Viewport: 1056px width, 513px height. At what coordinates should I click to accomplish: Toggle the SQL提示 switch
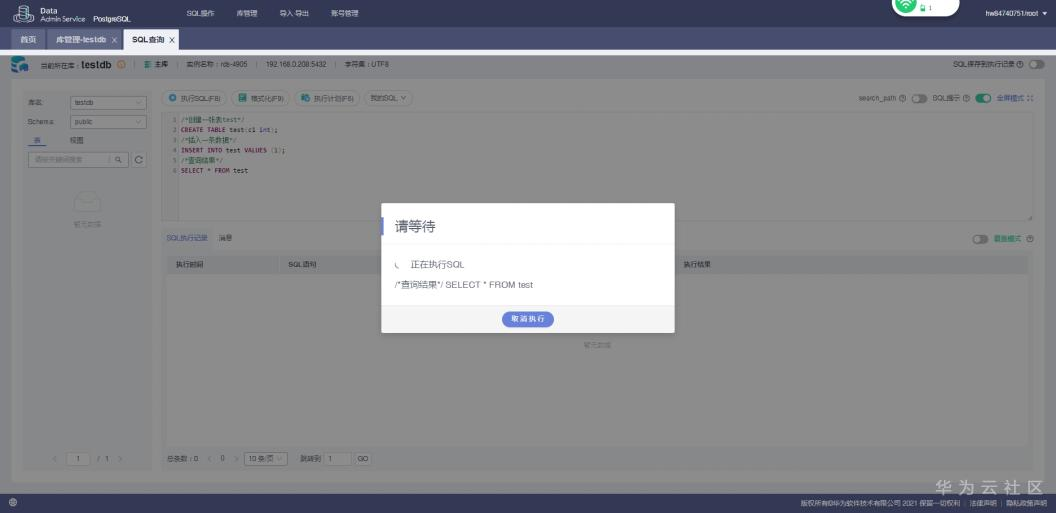(x=983, y=98)
